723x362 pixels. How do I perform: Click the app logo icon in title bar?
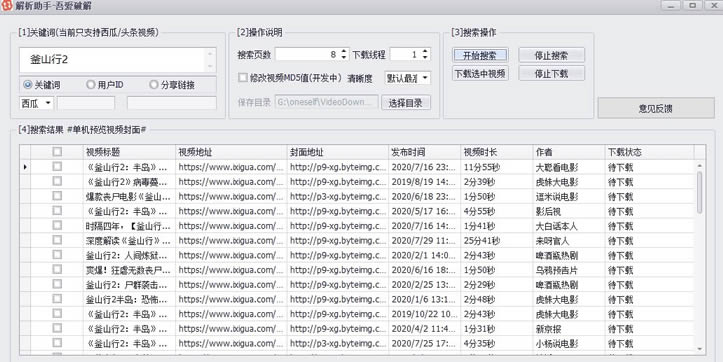point(6,6)
